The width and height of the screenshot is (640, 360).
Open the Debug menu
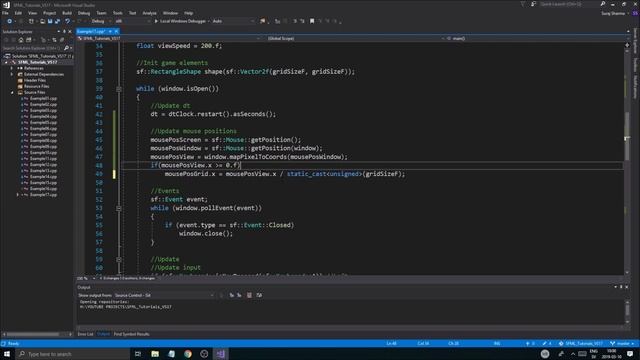pos(84,13)
